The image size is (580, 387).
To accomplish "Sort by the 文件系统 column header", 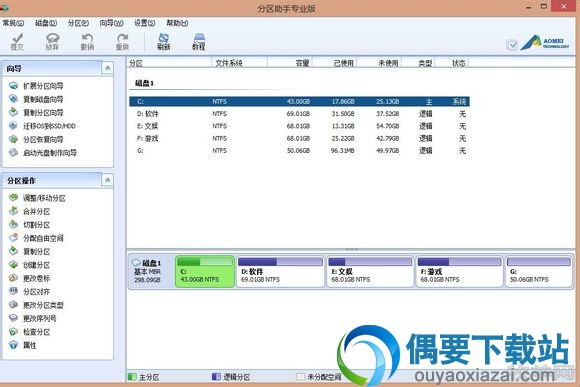I will 239,63.
